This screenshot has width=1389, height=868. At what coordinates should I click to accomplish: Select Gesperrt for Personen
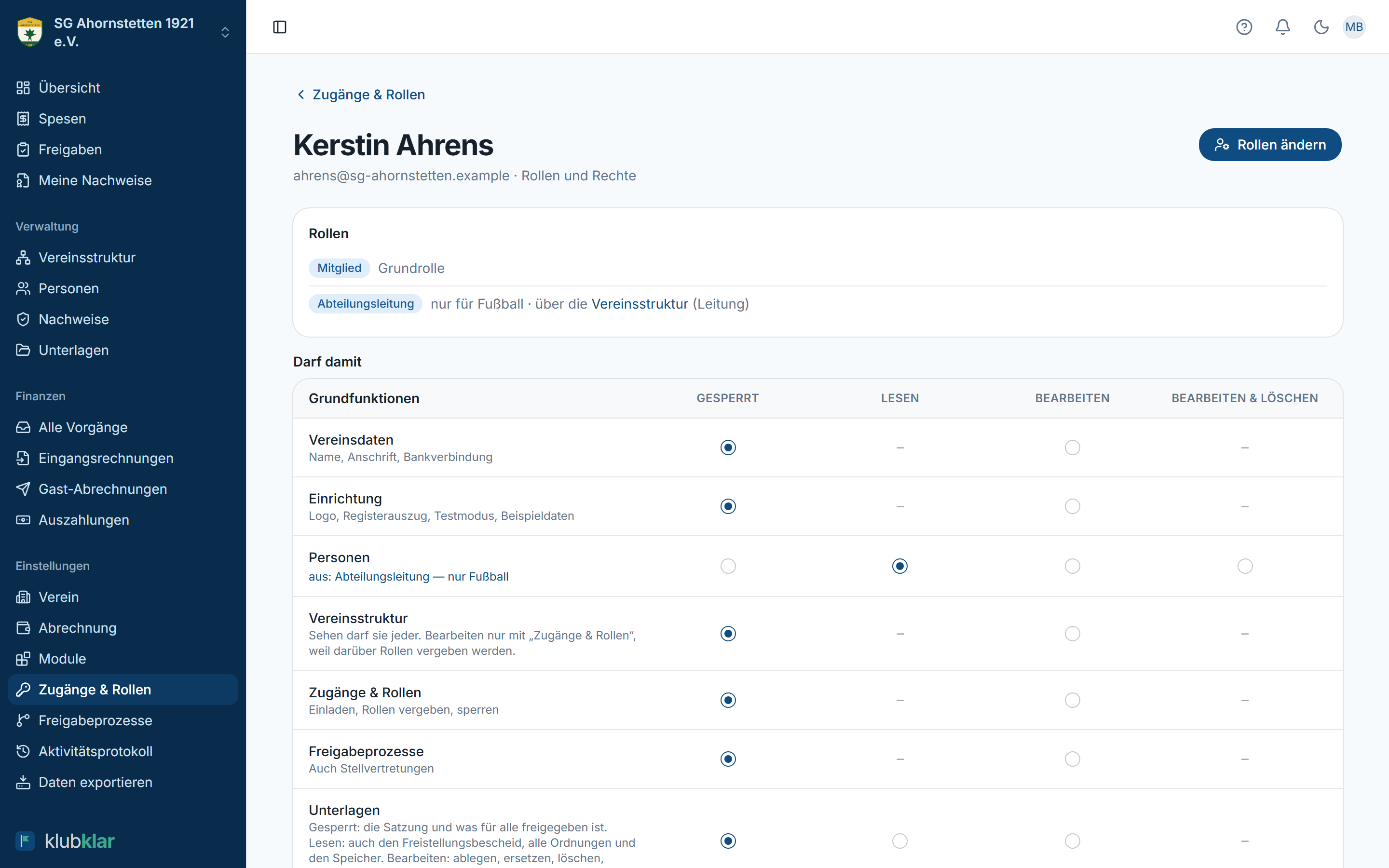728,566
